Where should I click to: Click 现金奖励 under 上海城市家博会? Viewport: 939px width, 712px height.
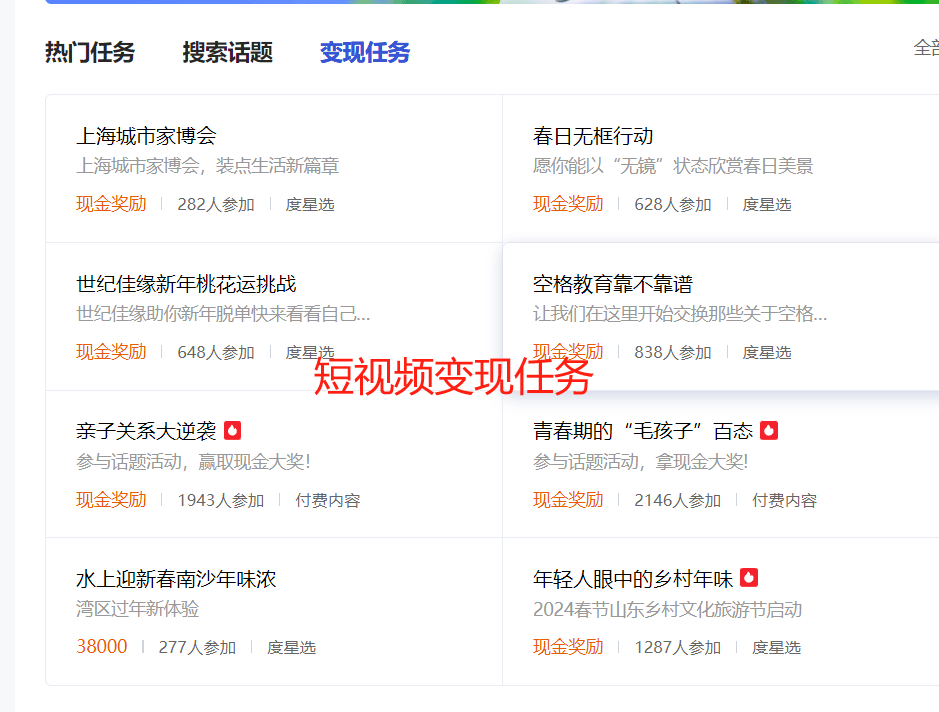111,204
